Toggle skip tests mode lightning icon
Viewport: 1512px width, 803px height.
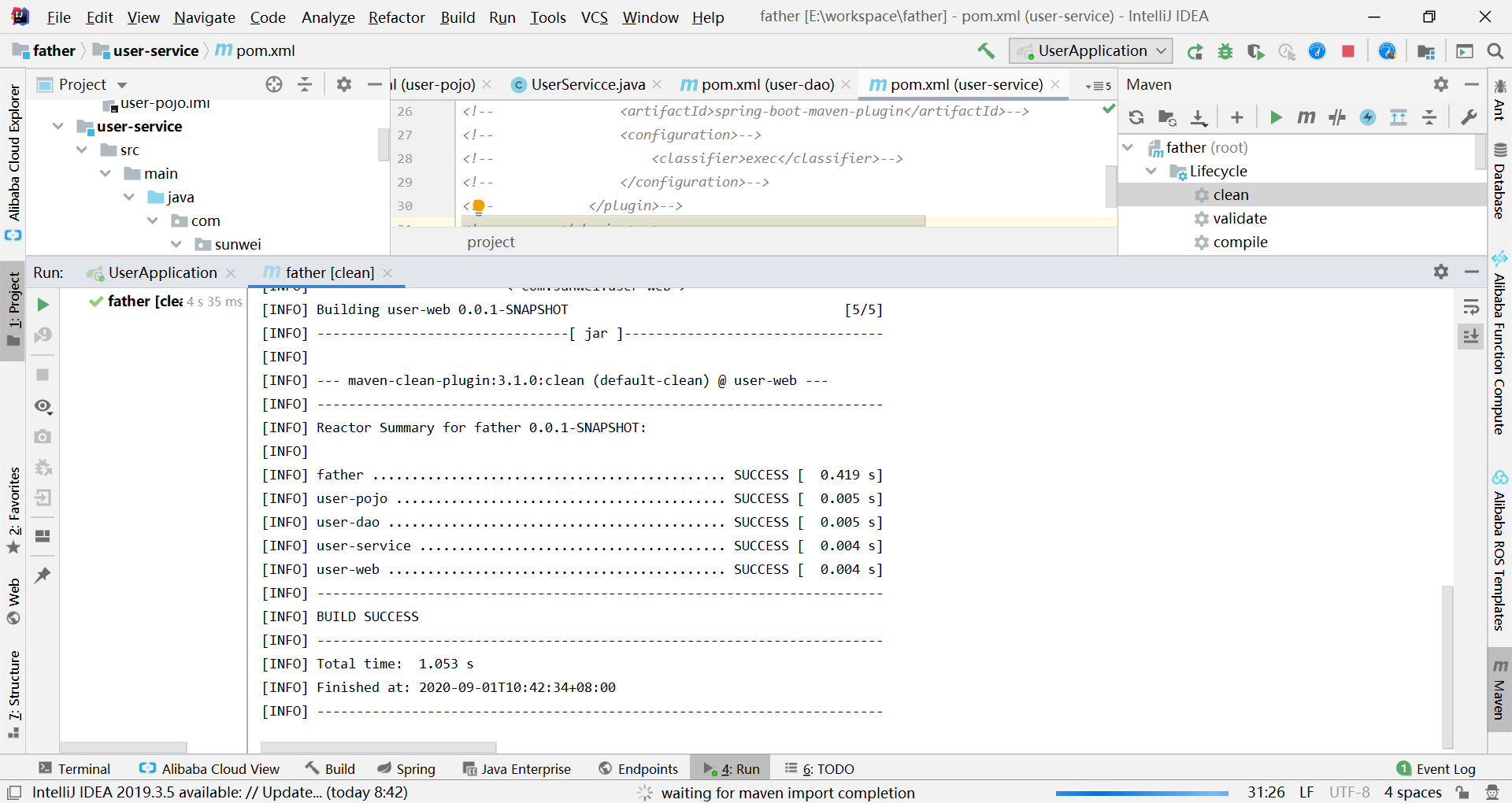(1368, 118)
